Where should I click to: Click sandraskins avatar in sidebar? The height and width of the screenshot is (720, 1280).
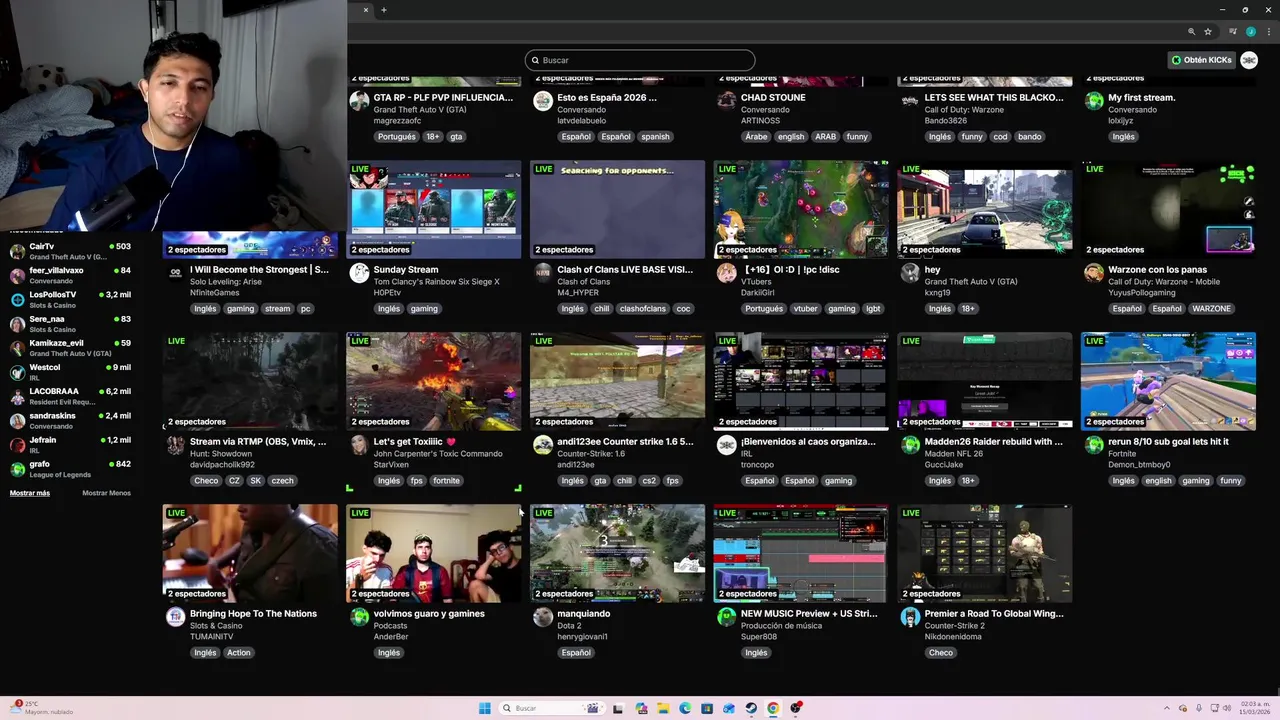tap(17, 420)
